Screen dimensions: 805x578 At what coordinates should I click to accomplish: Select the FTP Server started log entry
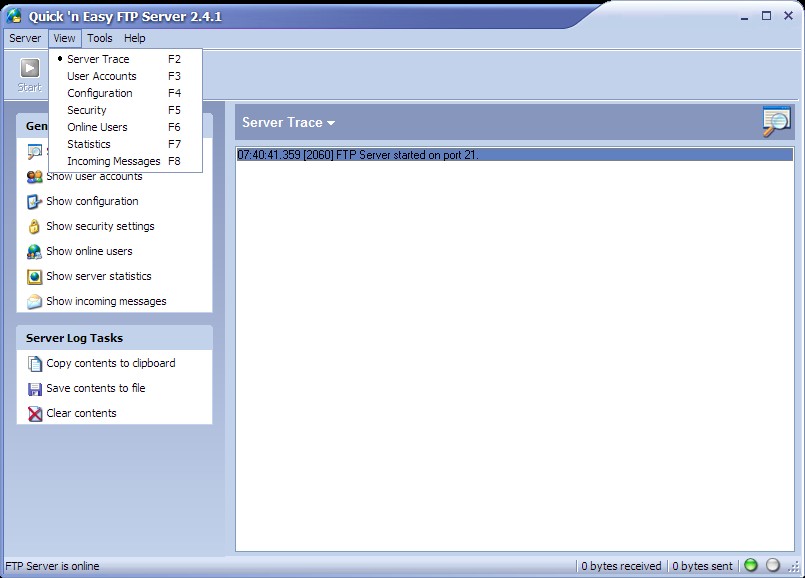click(x=514, y=155)
